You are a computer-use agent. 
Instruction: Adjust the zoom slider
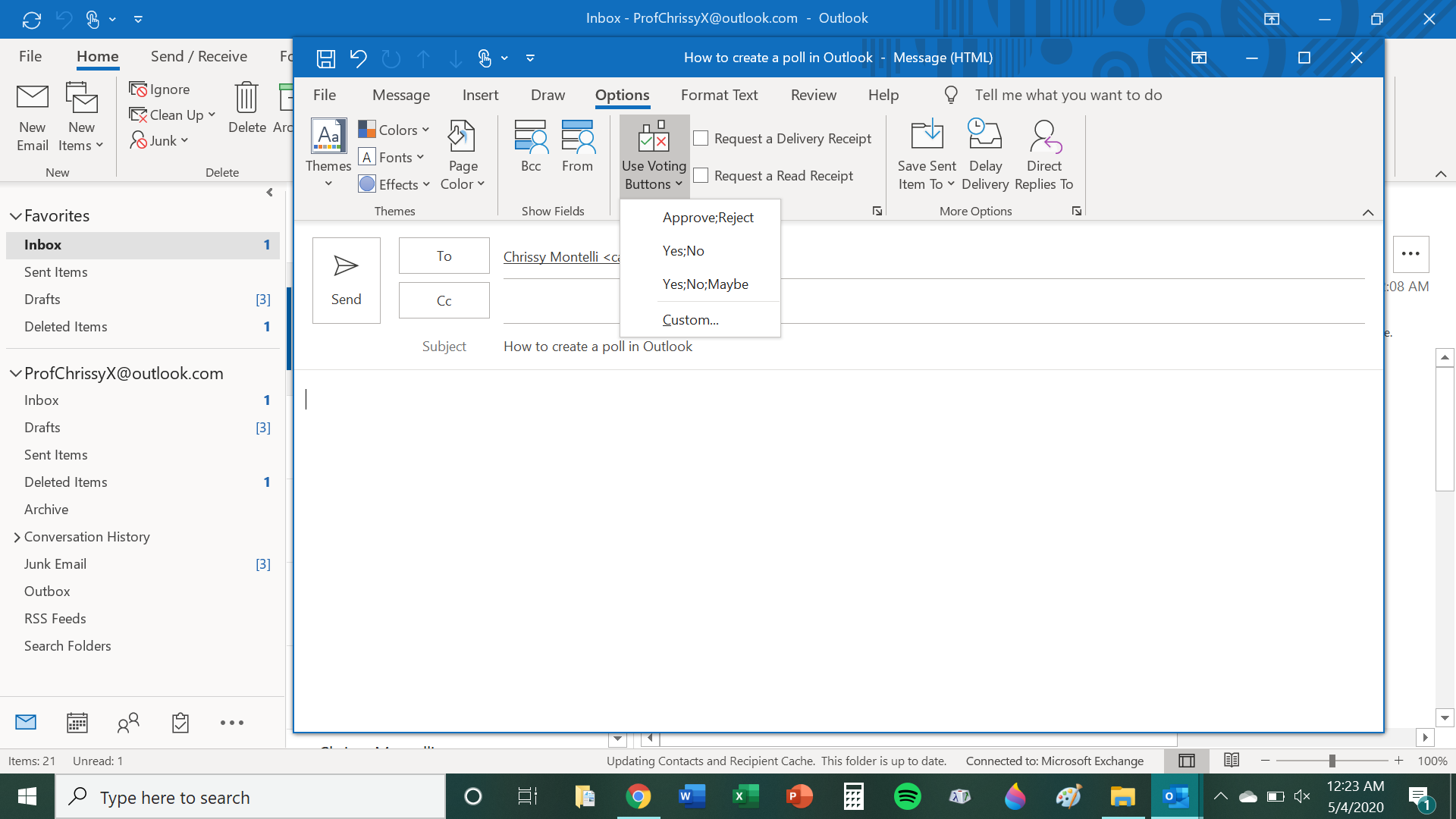[1333, 761]
